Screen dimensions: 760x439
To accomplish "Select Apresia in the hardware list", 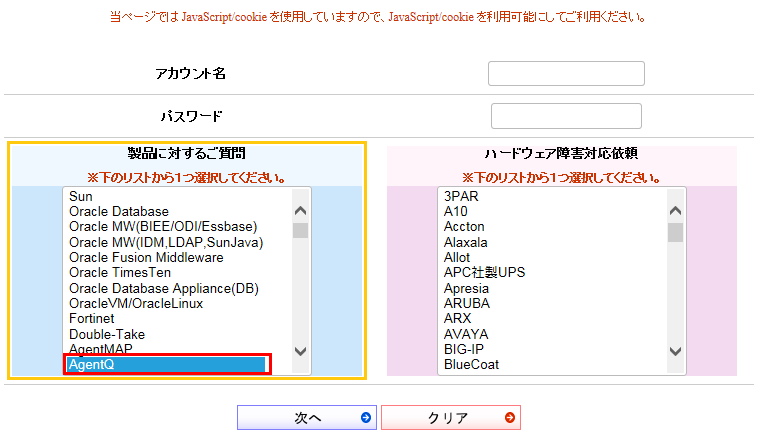I will click(x=466, y=289).
